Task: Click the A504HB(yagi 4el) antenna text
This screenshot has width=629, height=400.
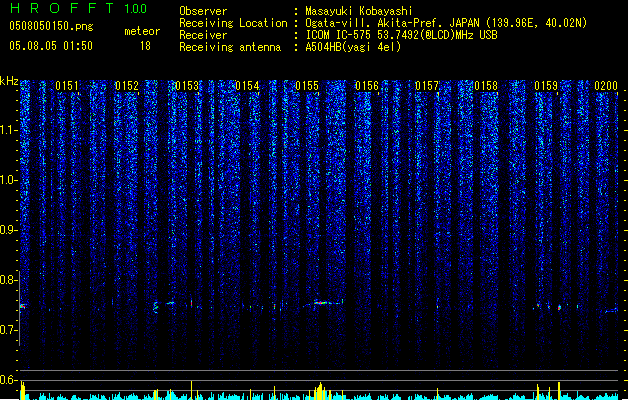Action: click(x=353, y=47)
